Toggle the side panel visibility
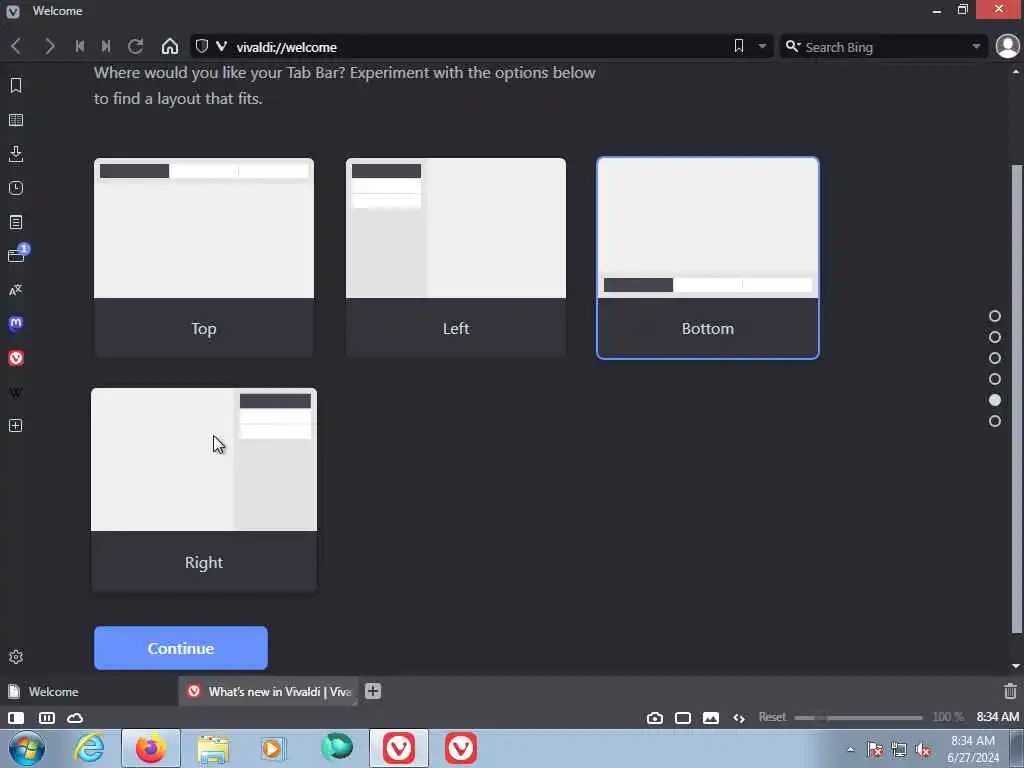Screen dimensions: 1024x768 16,718
